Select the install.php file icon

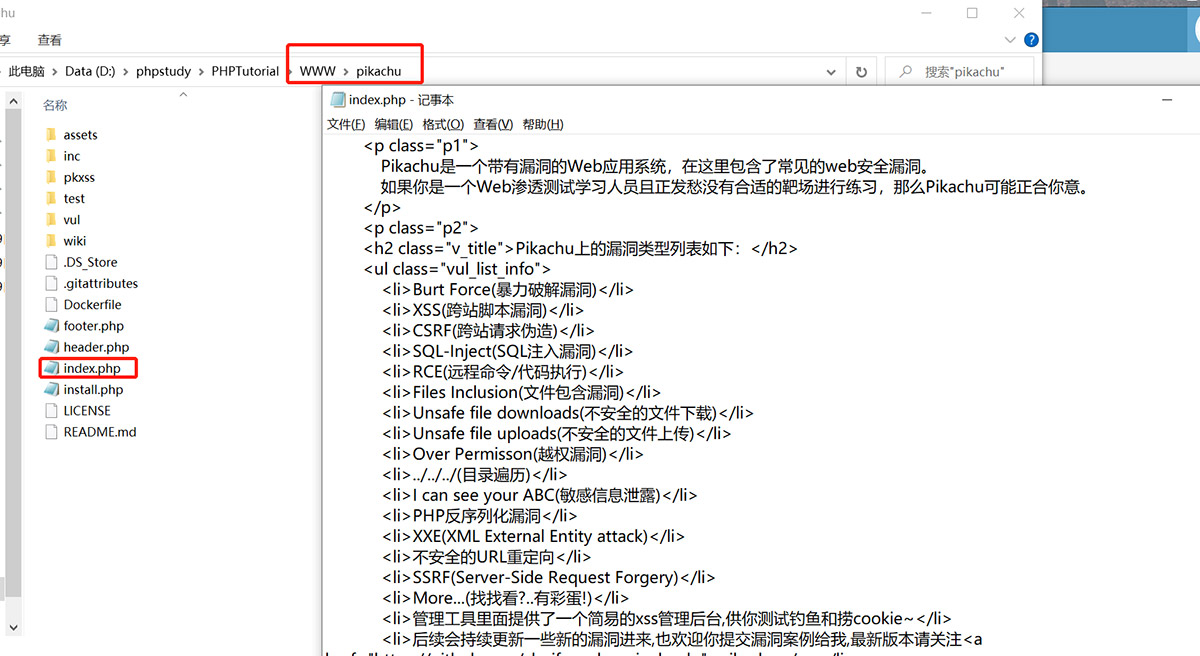52,389
